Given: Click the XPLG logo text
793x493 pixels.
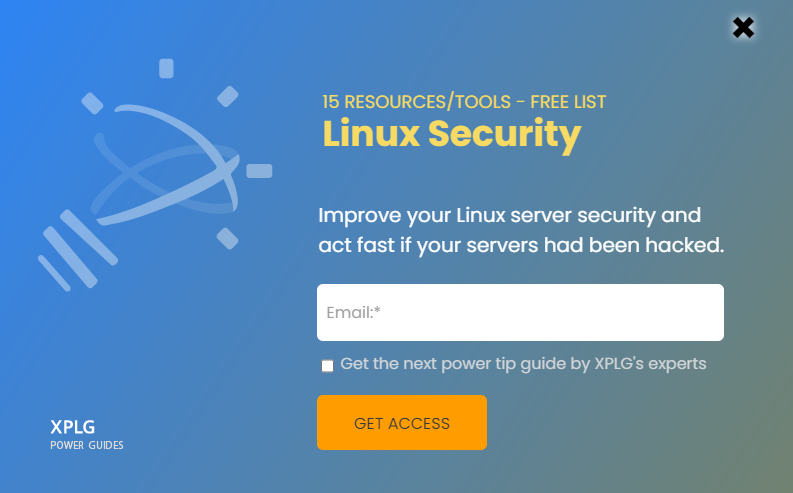Looking at the screenshot, I should (x=72, y=427).
